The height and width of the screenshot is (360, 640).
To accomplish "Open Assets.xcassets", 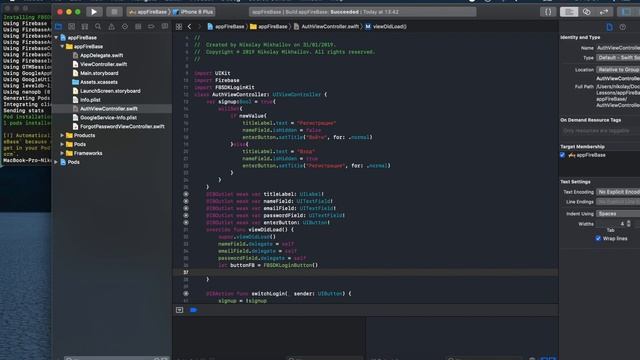I will pos(99,82).
